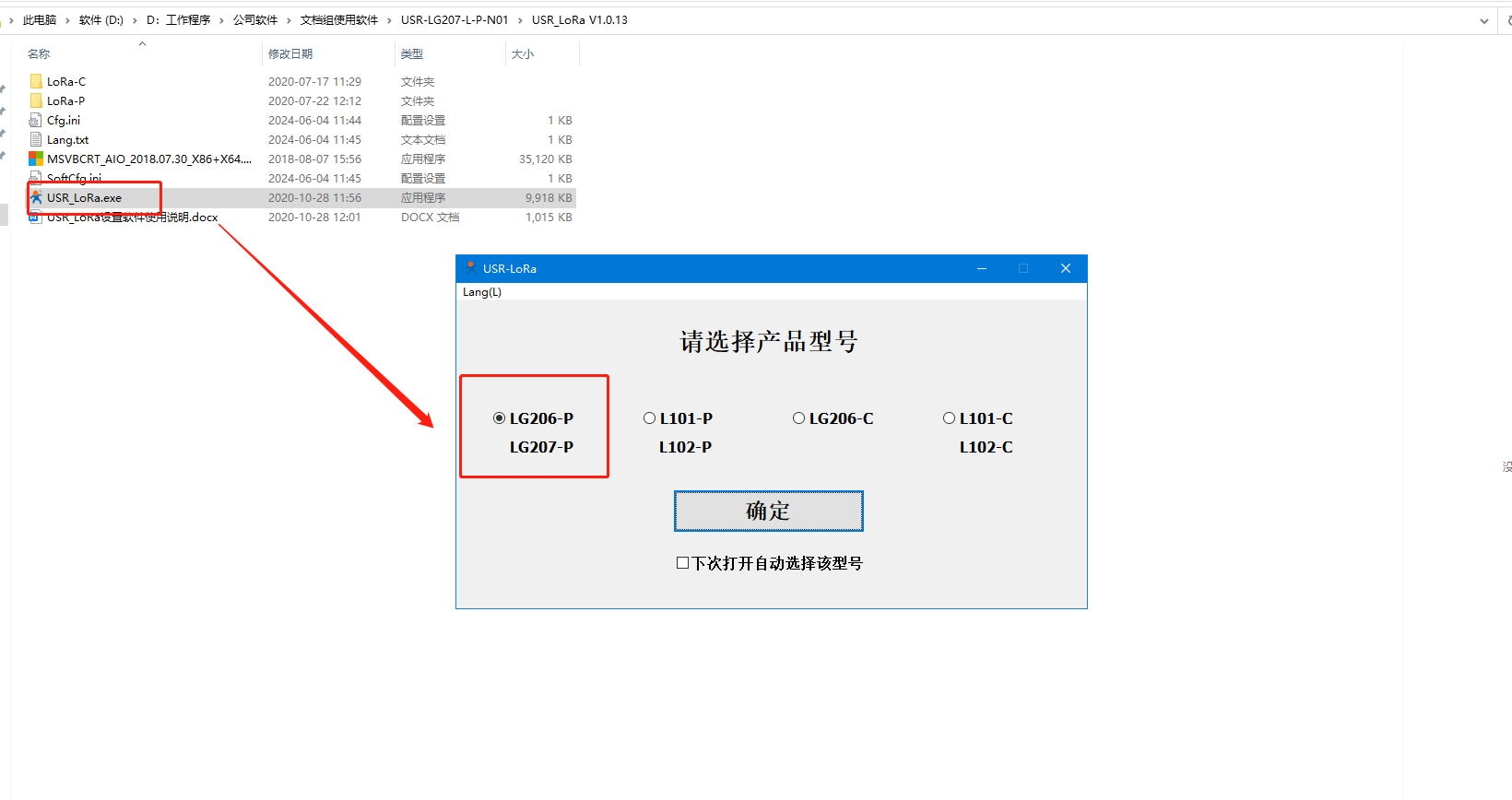This screenshot has height=800, width=1512.
Task: Click the Lang.txt file icon
Action: coord(36,139)
